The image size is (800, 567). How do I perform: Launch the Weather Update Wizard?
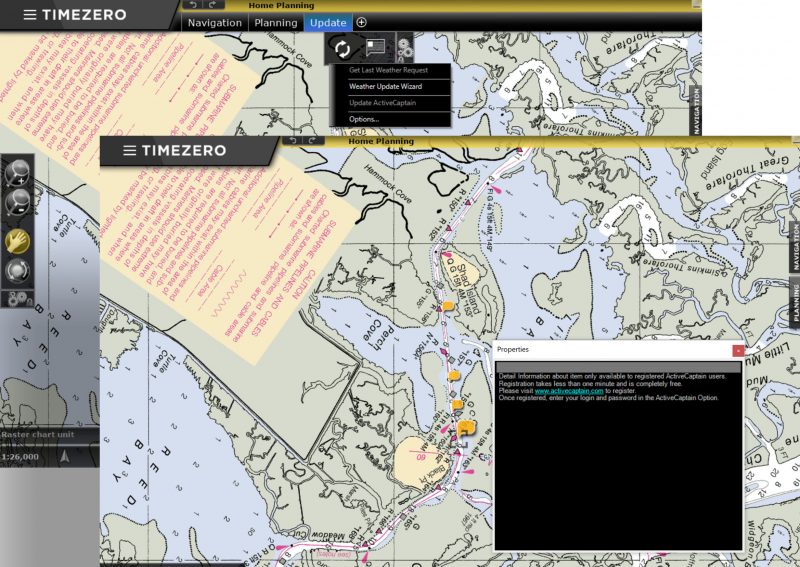point(385,87)
